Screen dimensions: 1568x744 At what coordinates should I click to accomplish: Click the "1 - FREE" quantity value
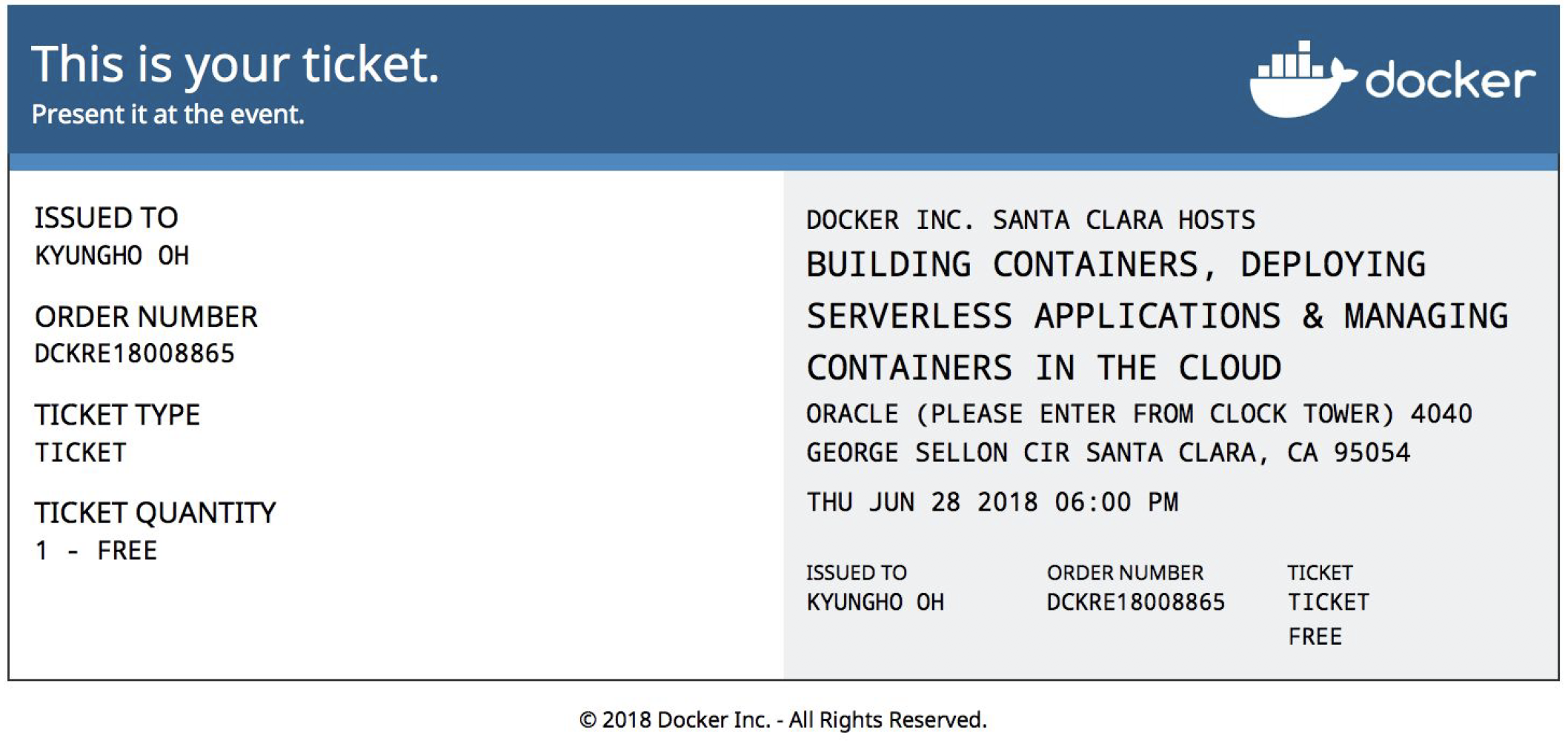coord(96,551)
